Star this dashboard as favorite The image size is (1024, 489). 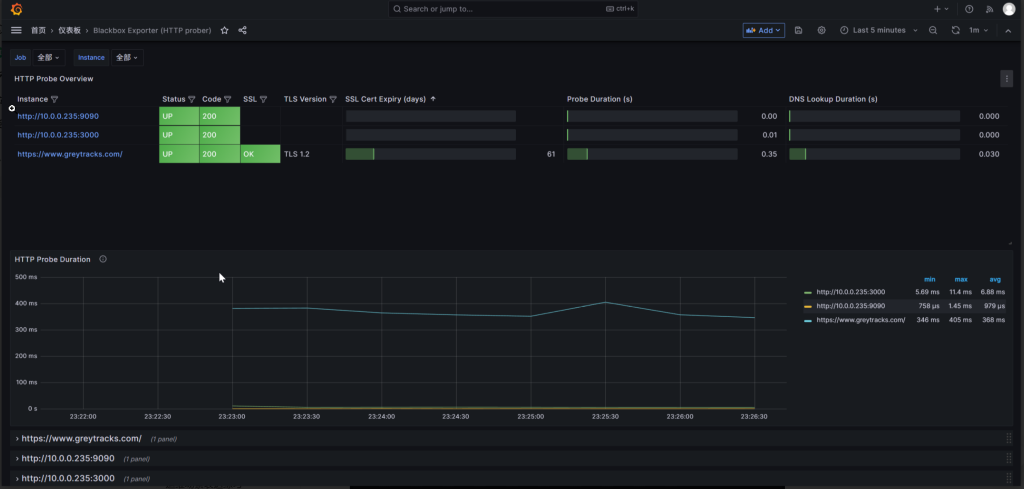(x=225, y=31)
